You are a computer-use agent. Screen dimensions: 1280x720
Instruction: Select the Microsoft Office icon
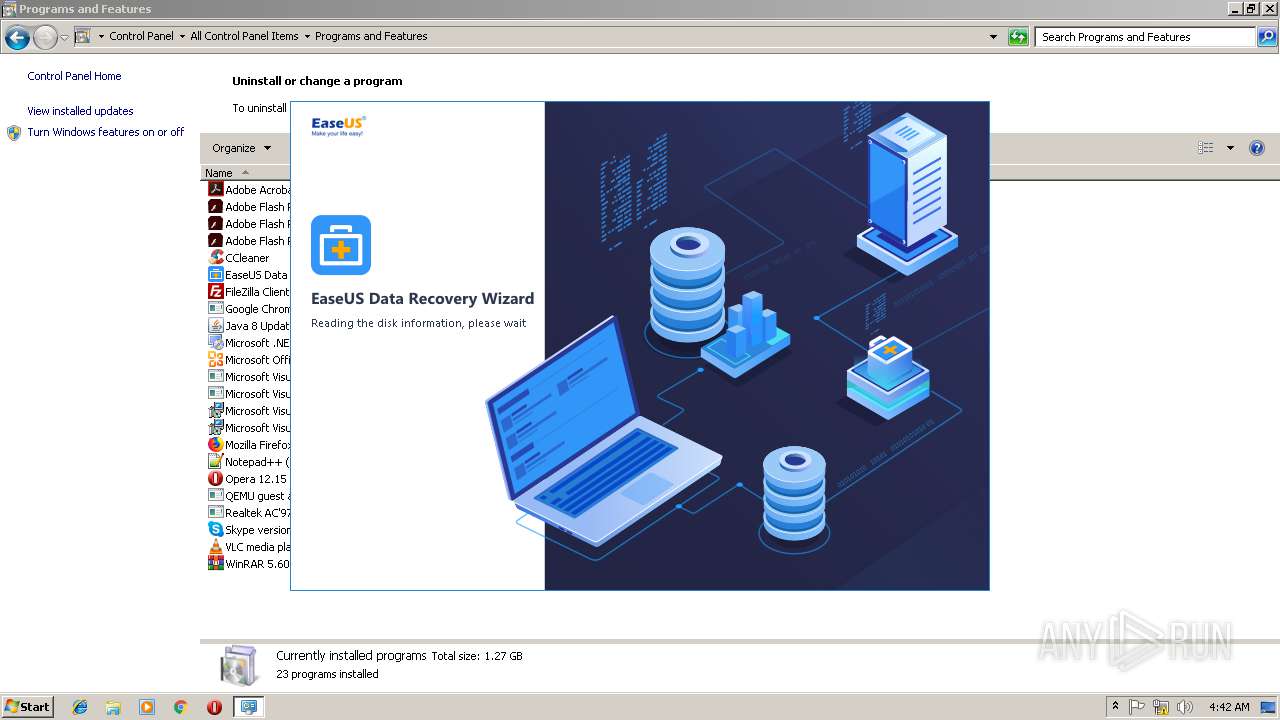pos(215,359)
